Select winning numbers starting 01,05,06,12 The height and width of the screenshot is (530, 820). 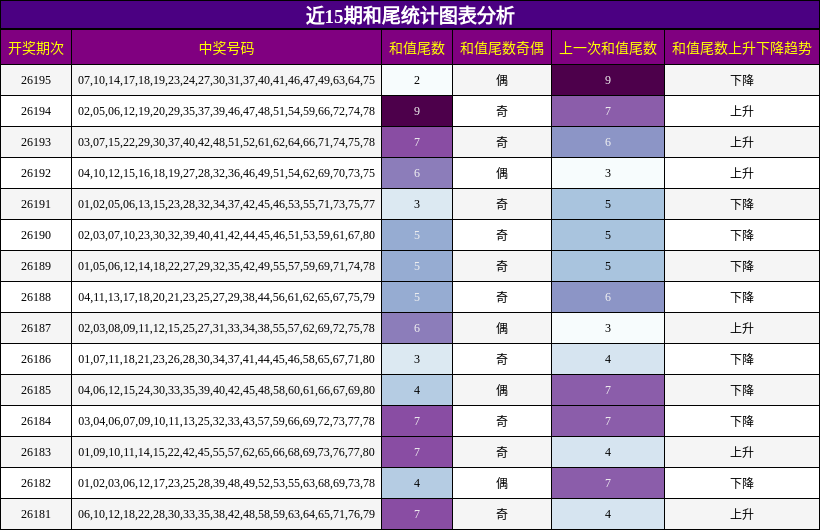226,266
